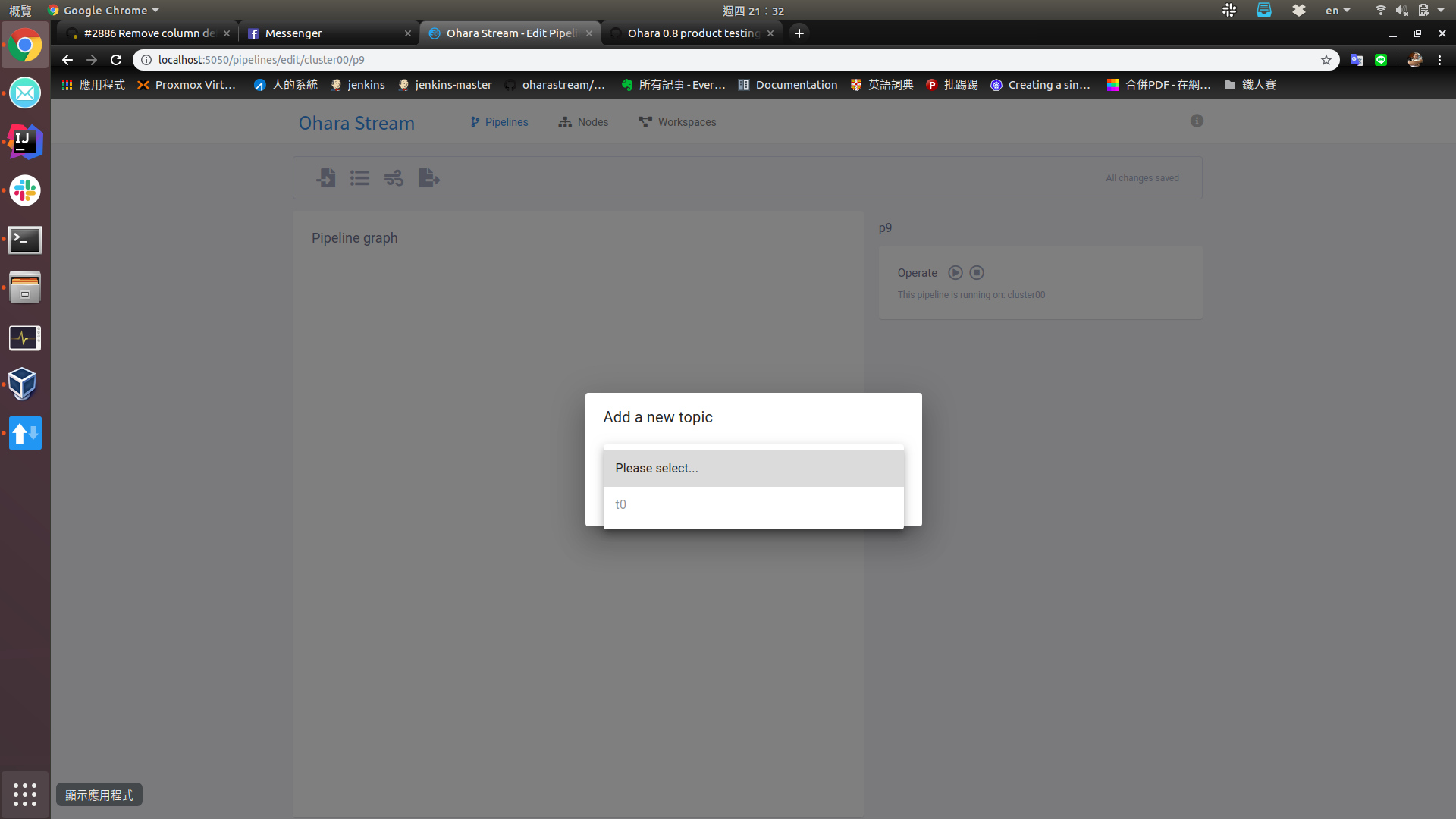This screenshot has width=1456, height=819.
Task: Click the Dropbox tray icon
Action: click(x=1299, y=11)
